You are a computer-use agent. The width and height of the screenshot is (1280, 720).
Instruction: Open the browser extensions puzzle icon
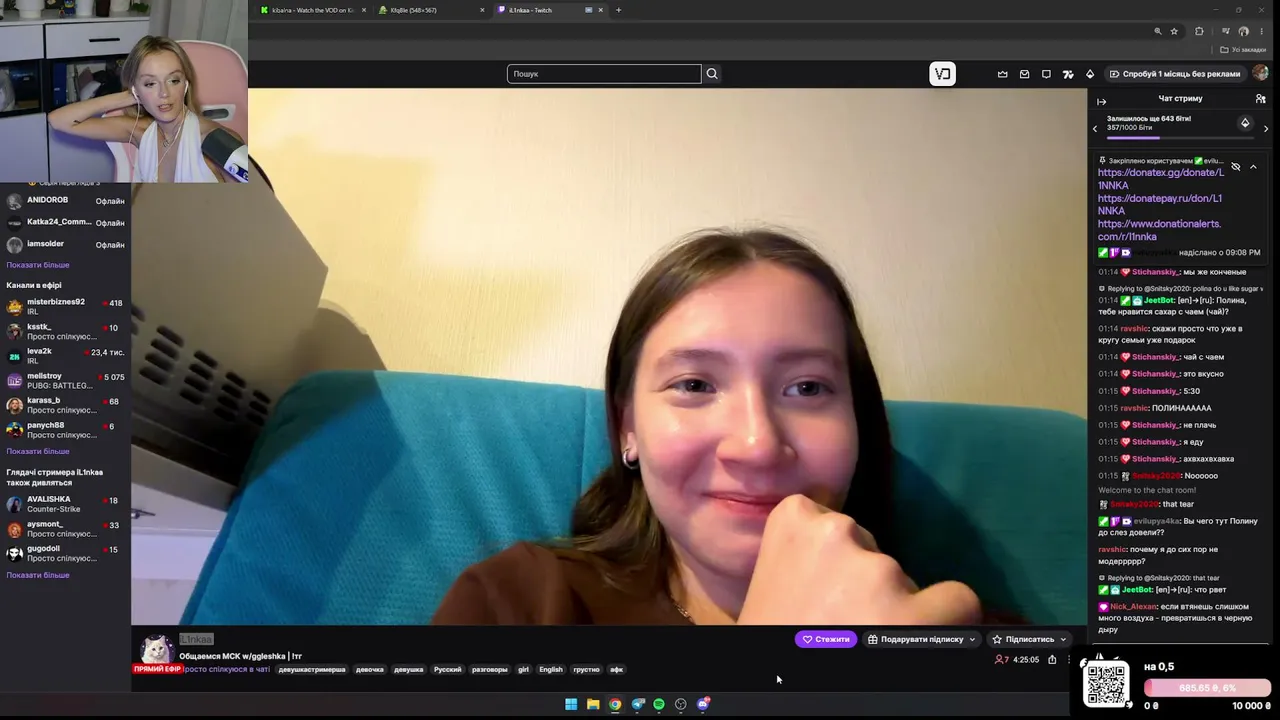(1199, 31)
